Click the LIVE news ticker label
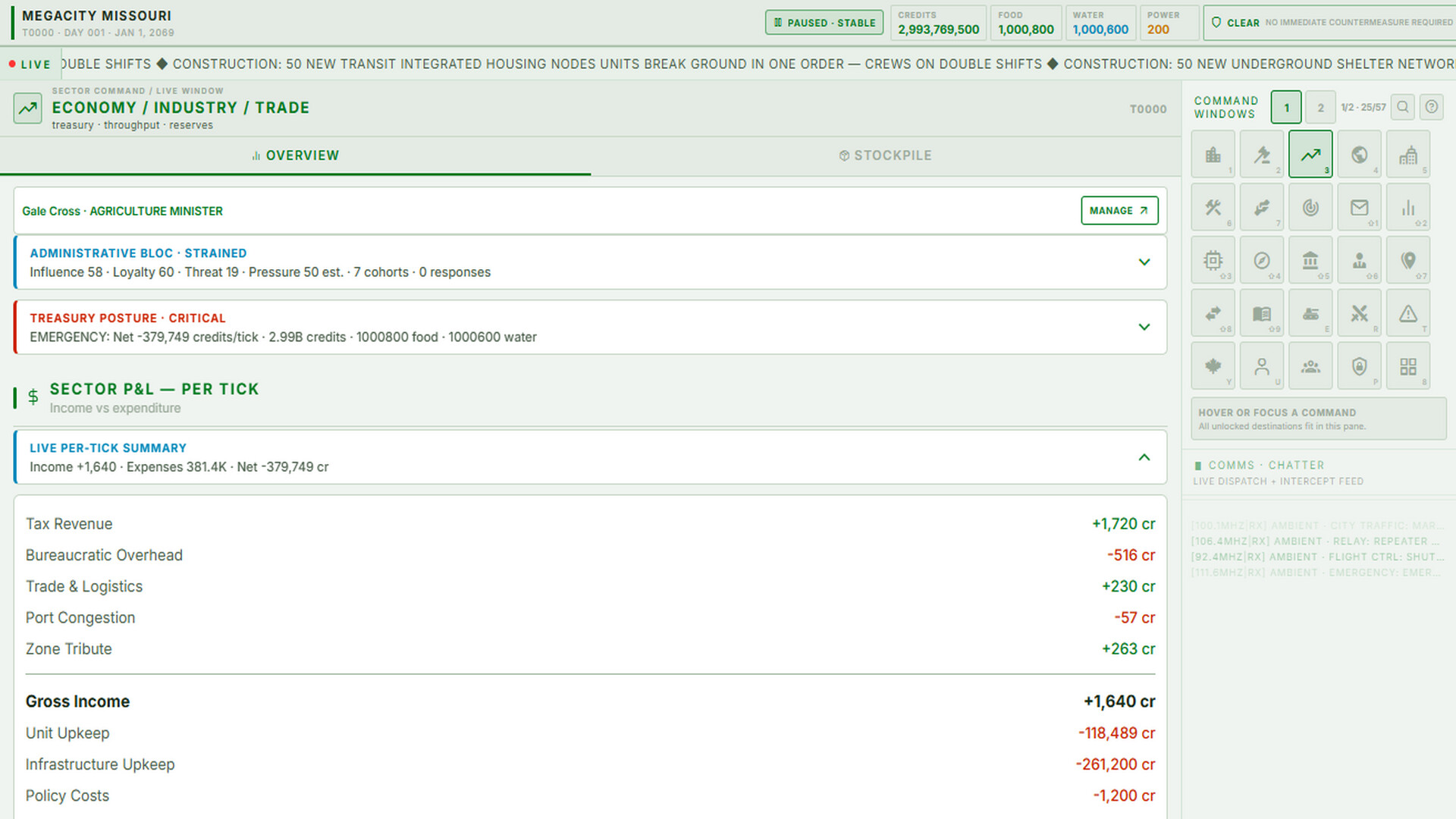The height and width of the screenshot is (819, 1456). [x=30, y=64]
